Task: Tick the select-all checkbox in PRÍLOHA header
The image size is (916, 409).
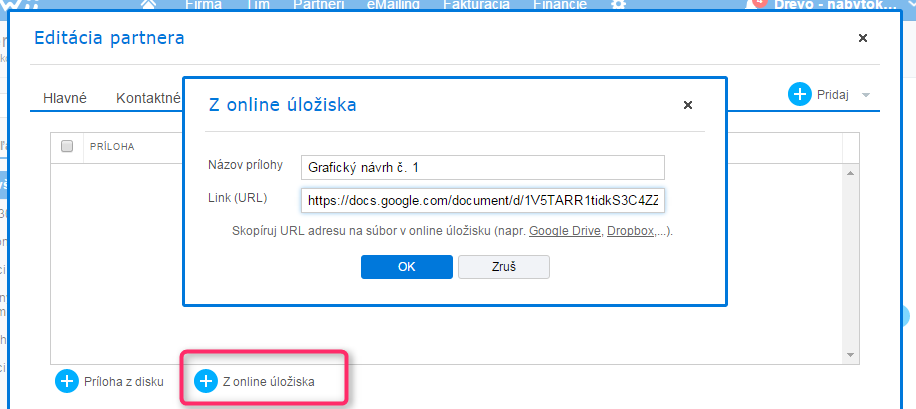Action: coord(67,146)
